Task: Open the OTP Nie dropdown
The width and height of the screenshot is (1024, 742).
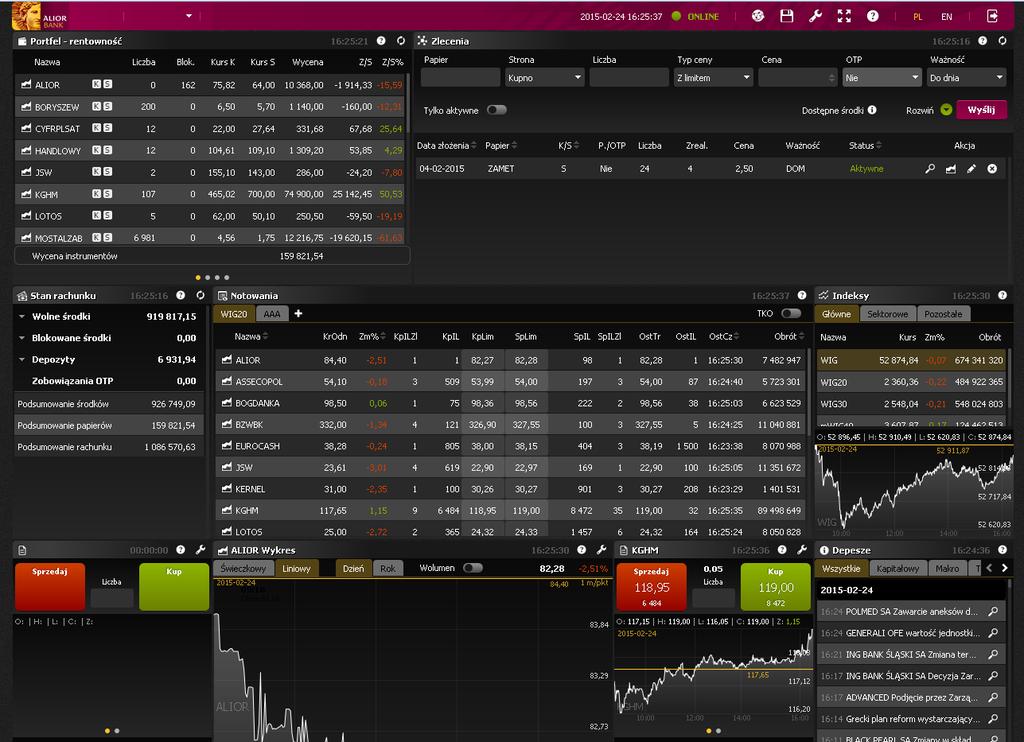Action: 882,78
